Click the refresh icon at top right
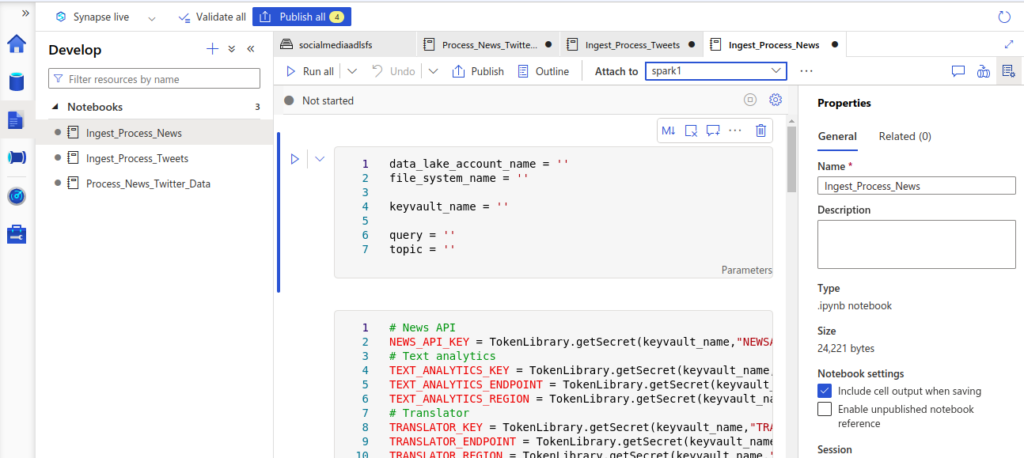This screenshot has height=458, width=1024. [x=1004, y=17]
